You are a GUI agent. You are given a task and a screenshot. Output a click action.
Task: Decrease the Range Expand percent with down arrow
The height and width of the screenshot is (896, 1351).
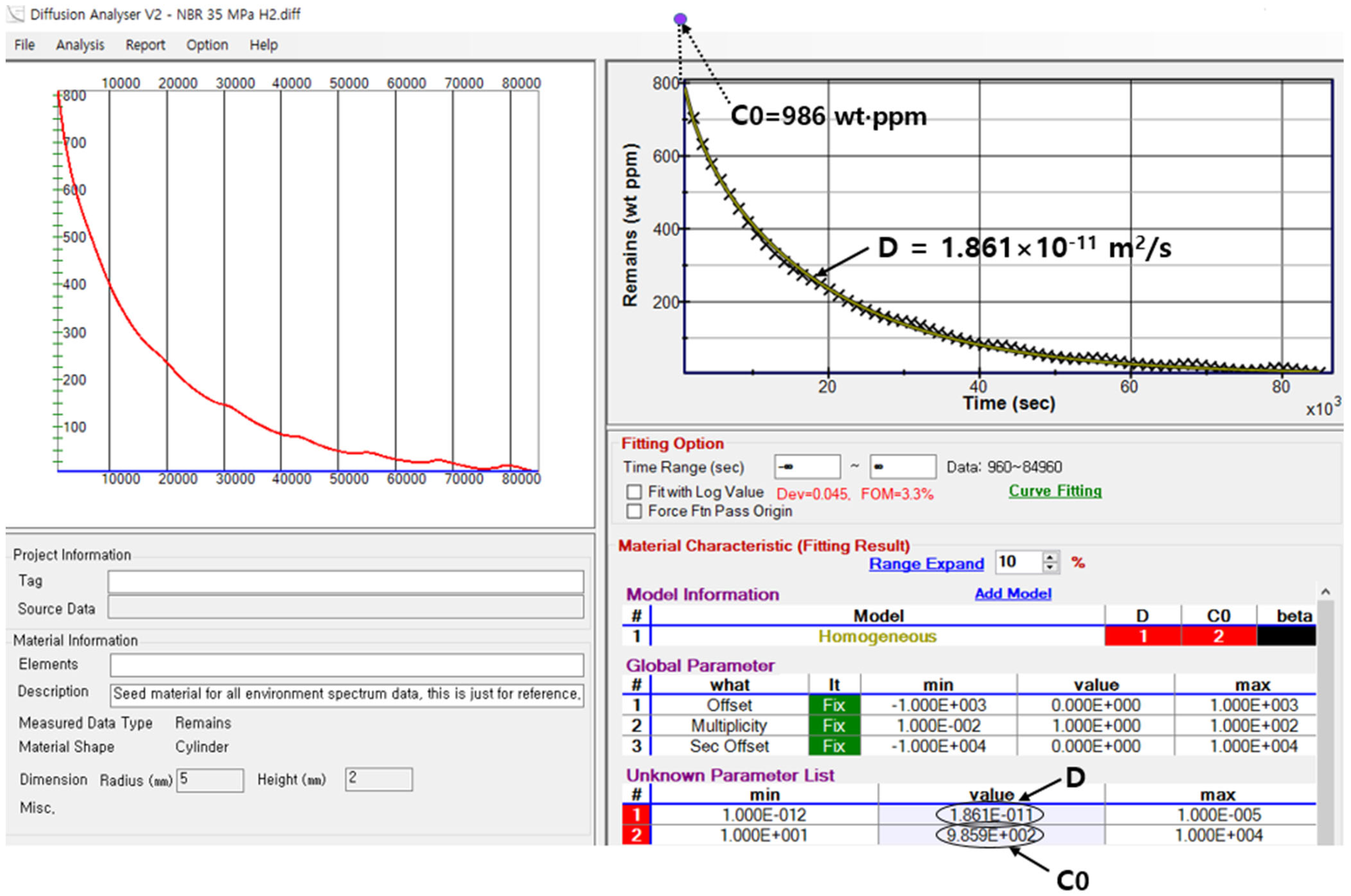[1050, 567]
